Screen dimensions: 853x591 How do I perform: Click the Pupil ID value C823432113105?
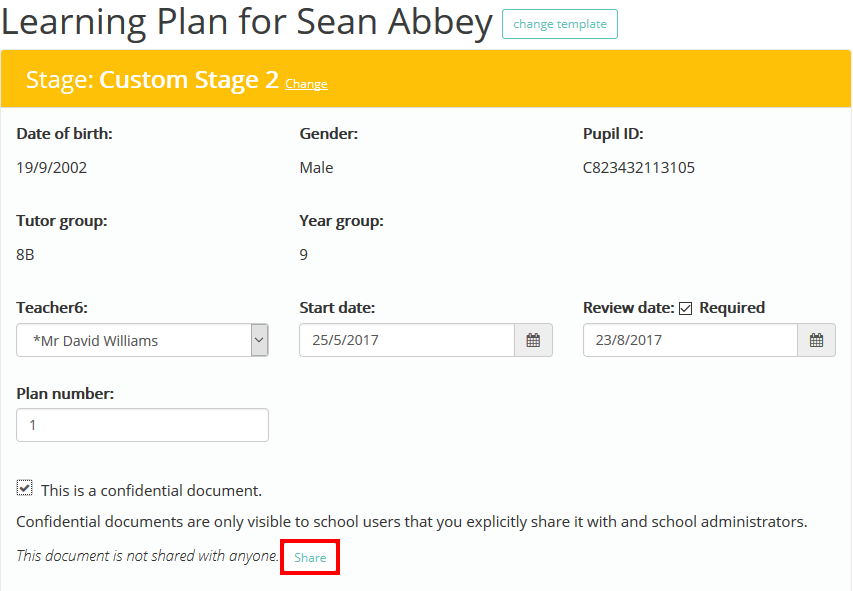639,168
